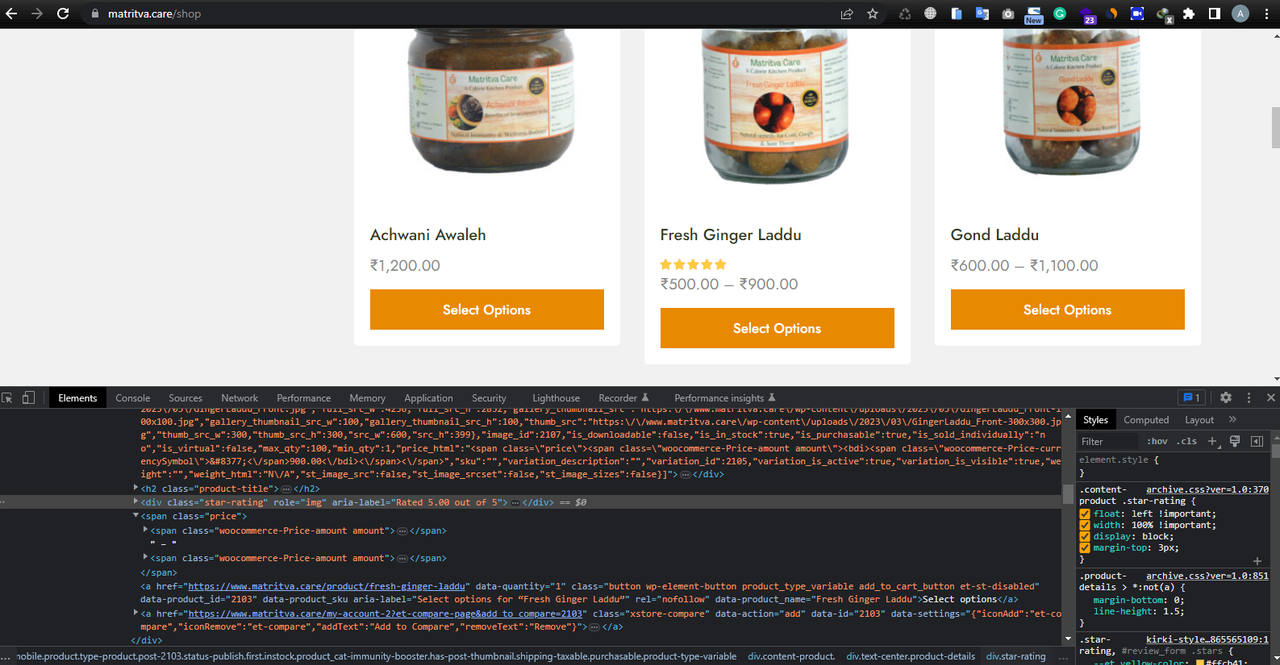Select Options for Achwani Awaleh
Screen dimensions: 1280x665
[487, 310]
